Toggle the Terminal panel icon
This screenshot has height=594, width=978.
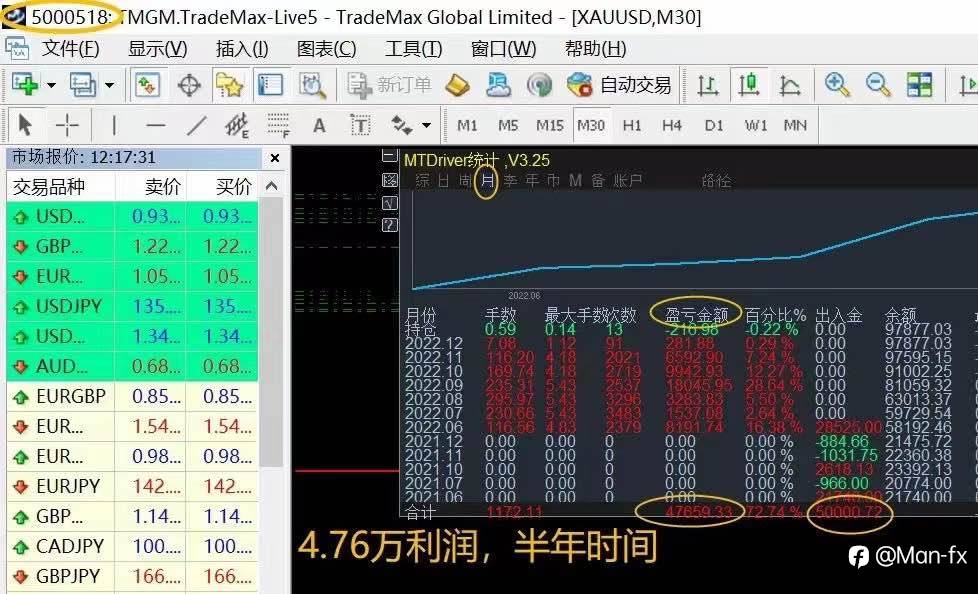(271, 85)
